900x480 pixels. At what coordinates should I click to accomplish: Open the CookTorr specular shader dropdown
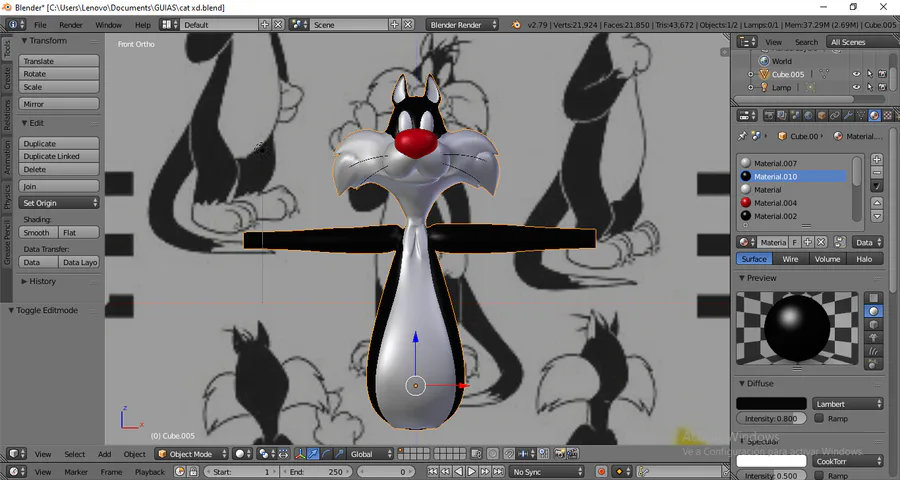coord(847,461)
